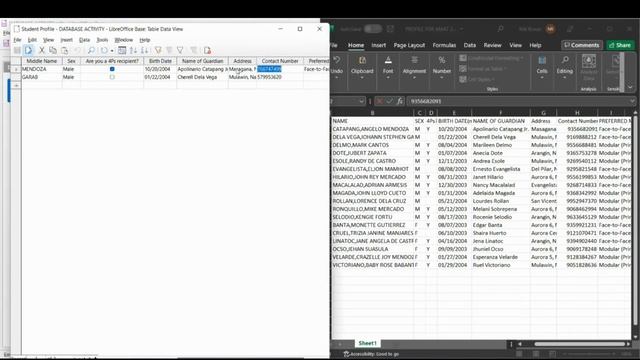
Task: Click the Insert Function fx icon in Excel
Action: (400, 101)
